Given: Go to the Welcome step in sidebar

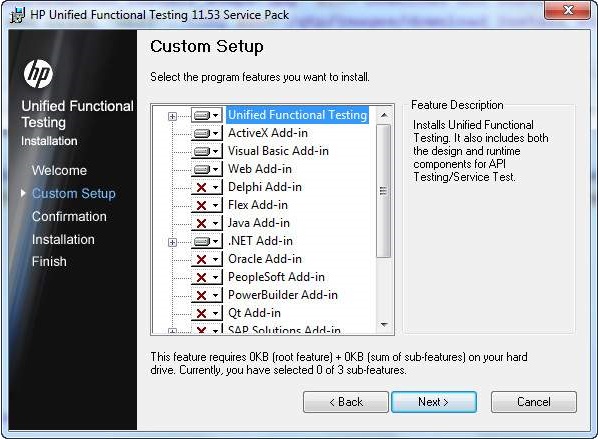Looking at the screenshot, I should point(59,170).
